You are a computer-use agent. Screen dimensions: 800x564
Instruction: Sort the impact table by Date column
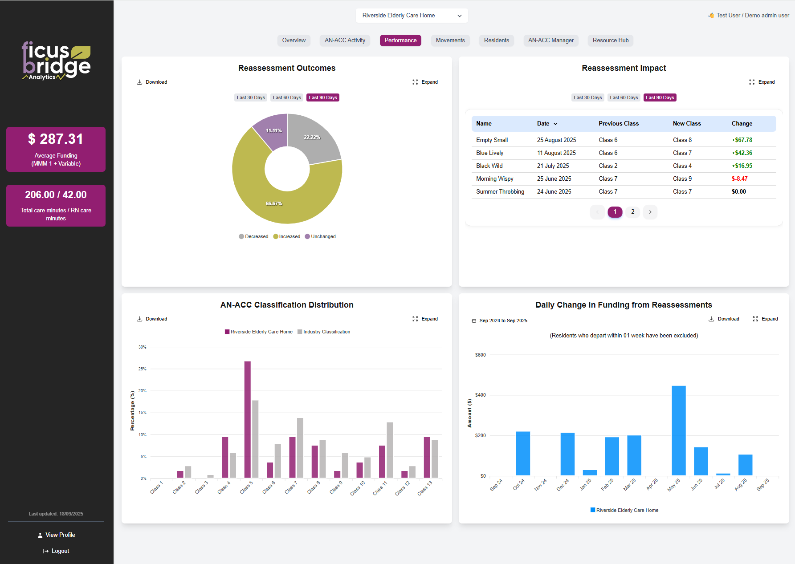pyautogui.click(x=547, y=123)
